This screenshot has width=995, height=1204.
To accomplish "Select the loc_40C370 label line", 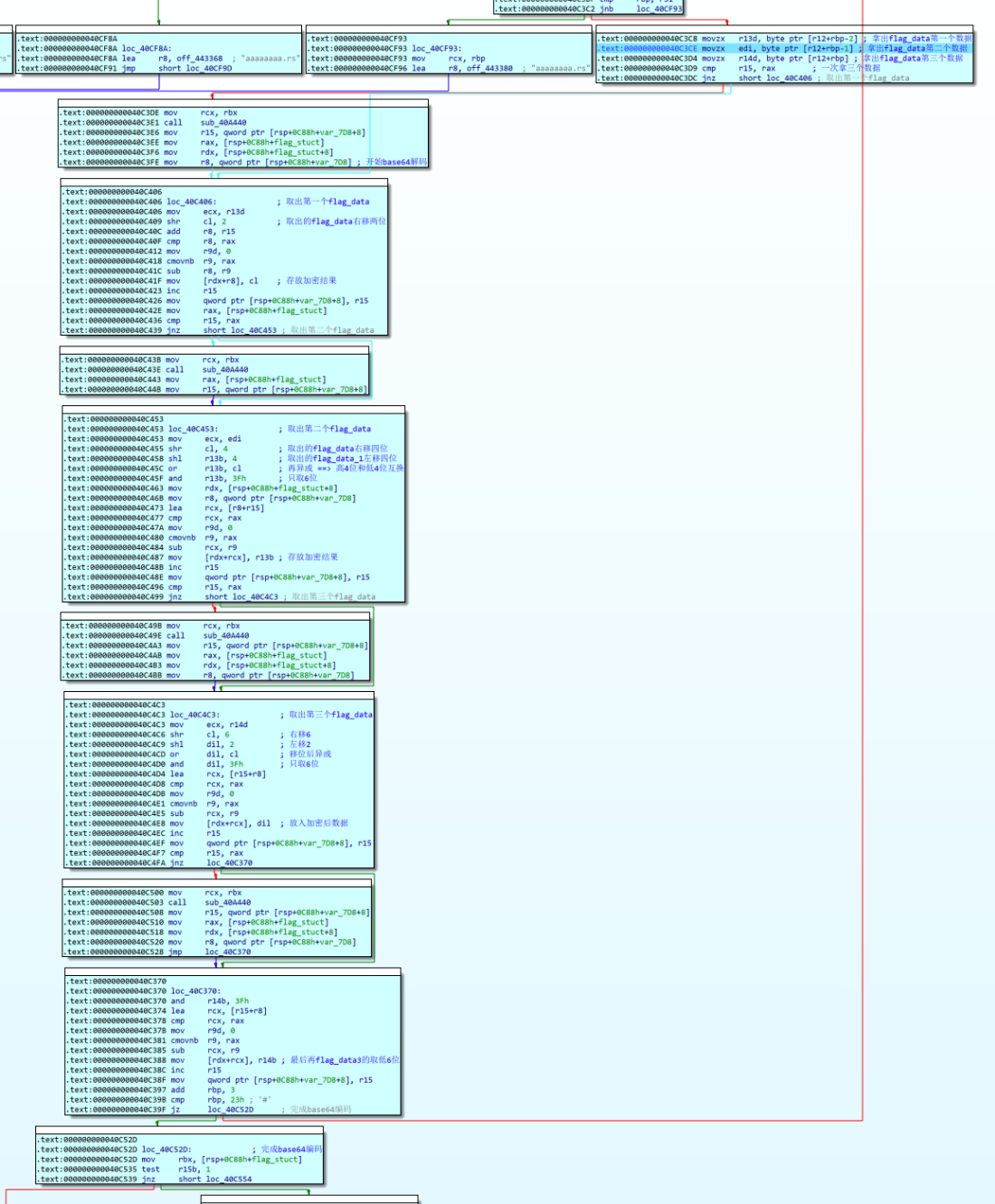I will [x=195, y=991].
